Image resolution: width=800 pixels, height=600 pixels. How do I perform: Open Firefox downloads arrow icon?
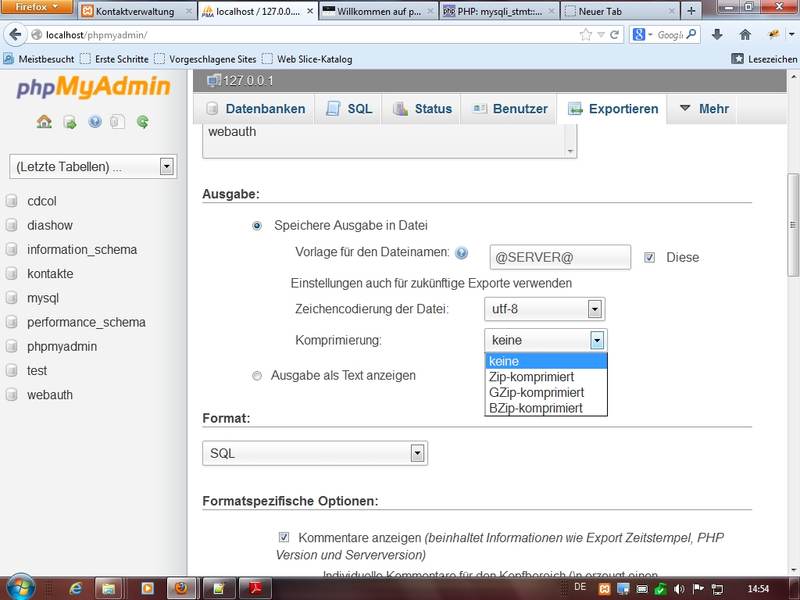(717, 35)
